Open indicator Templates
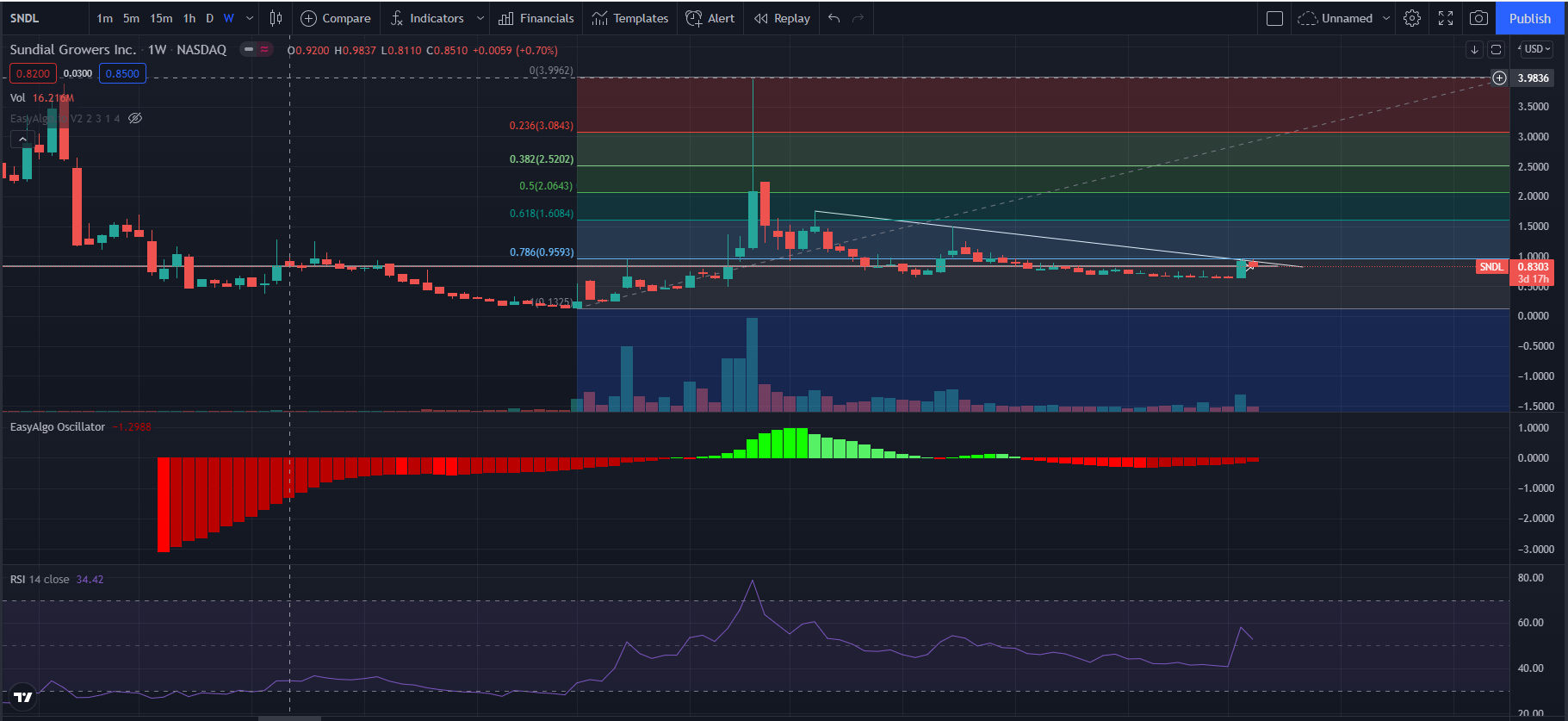The image size is (1568, 721). point(630,18)
